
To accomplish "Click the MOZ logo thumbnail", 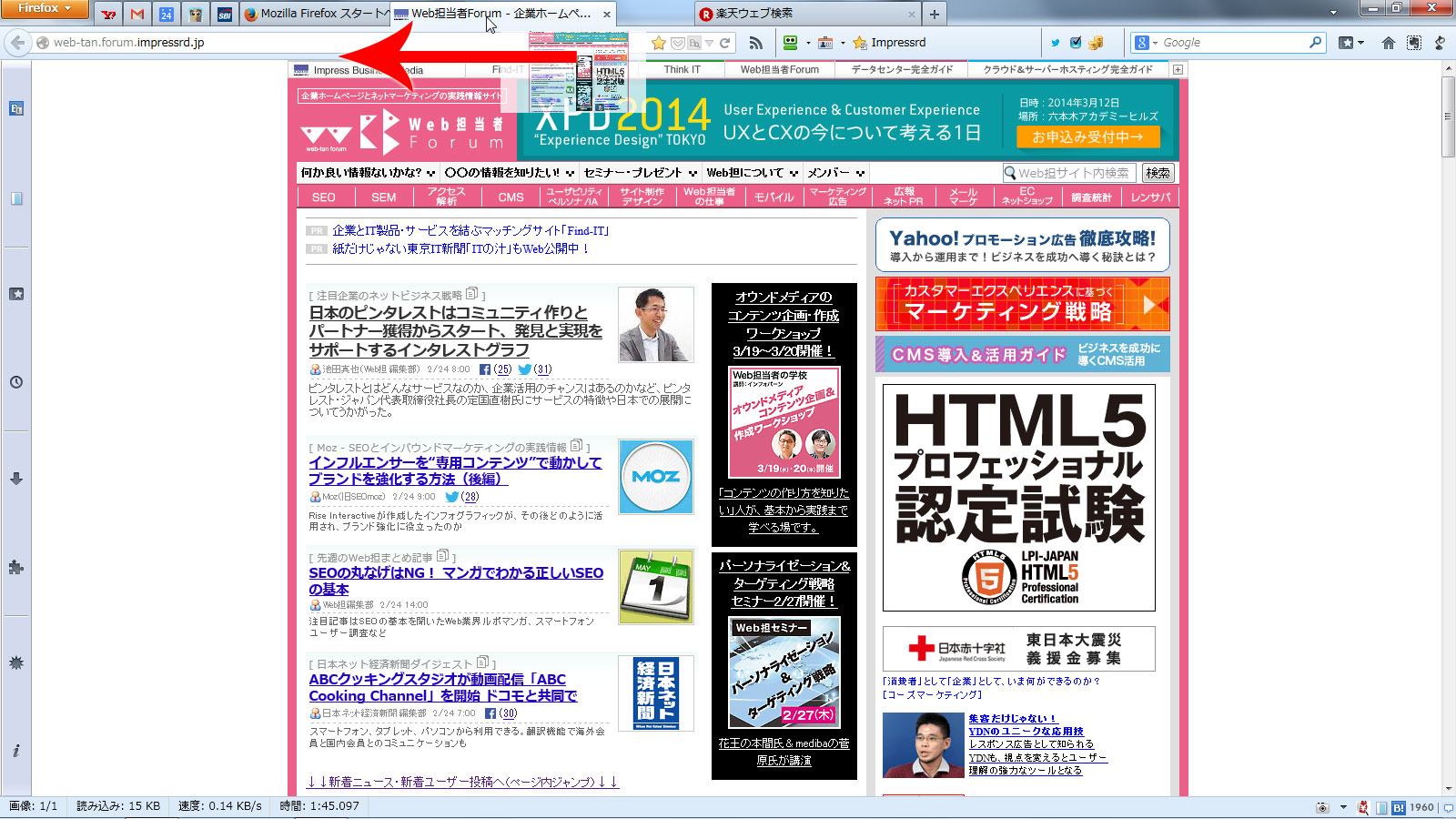I will 656,477.
